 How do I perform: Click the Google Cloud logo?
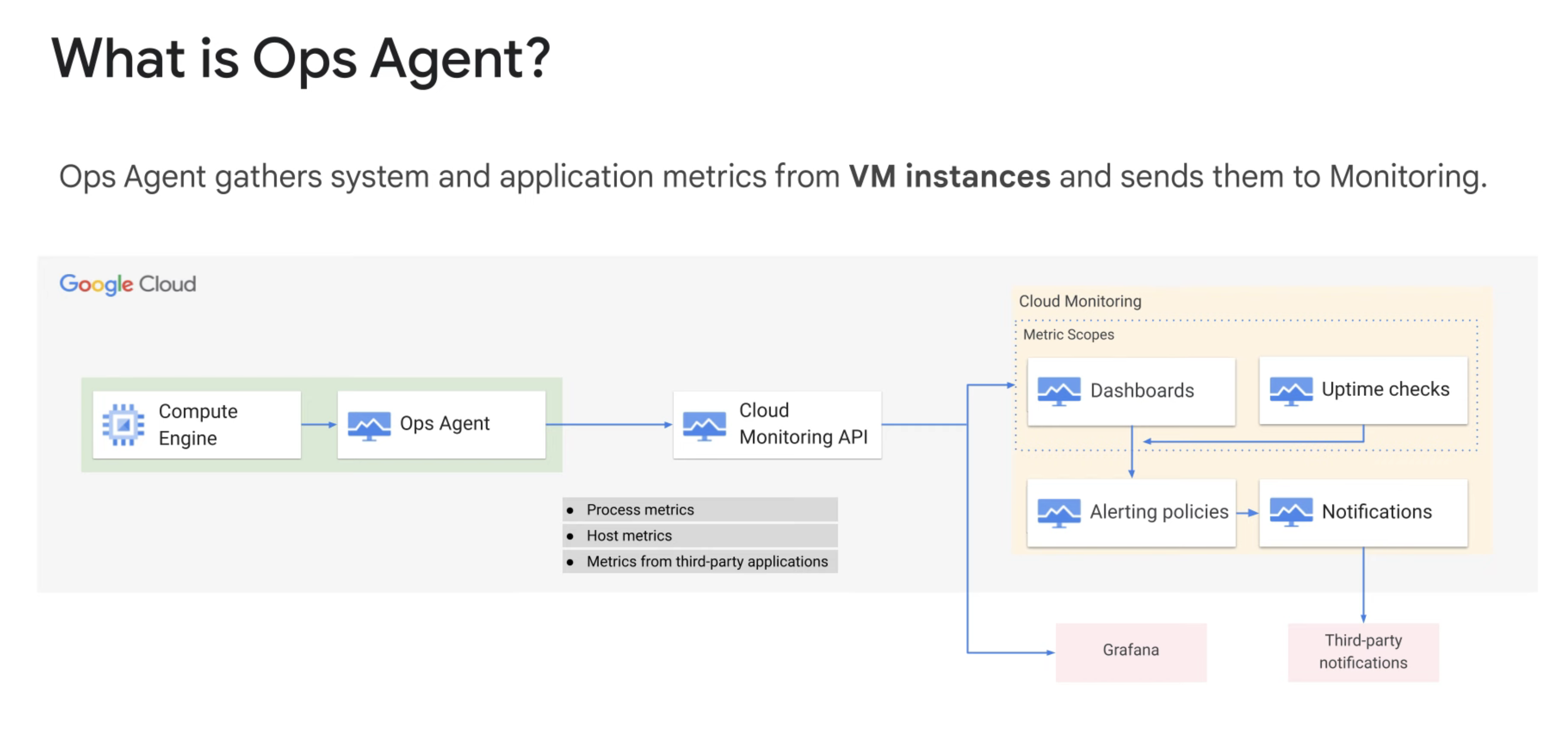tap(128, 284)
